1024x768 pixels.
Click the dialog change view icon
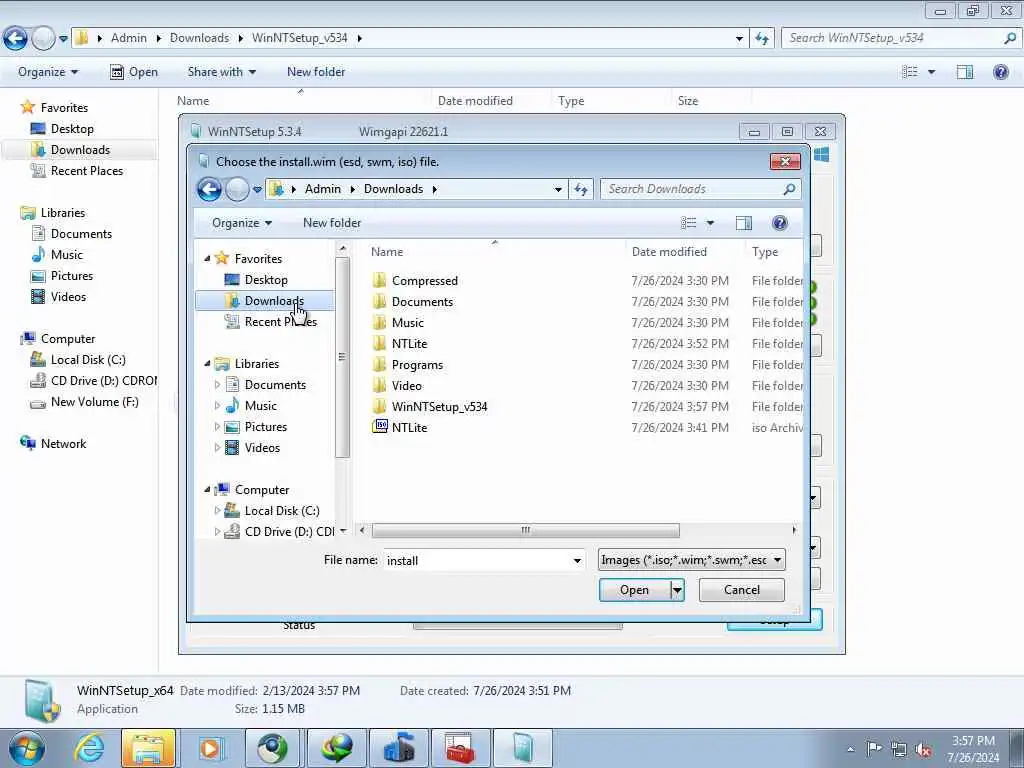[688, 223]
